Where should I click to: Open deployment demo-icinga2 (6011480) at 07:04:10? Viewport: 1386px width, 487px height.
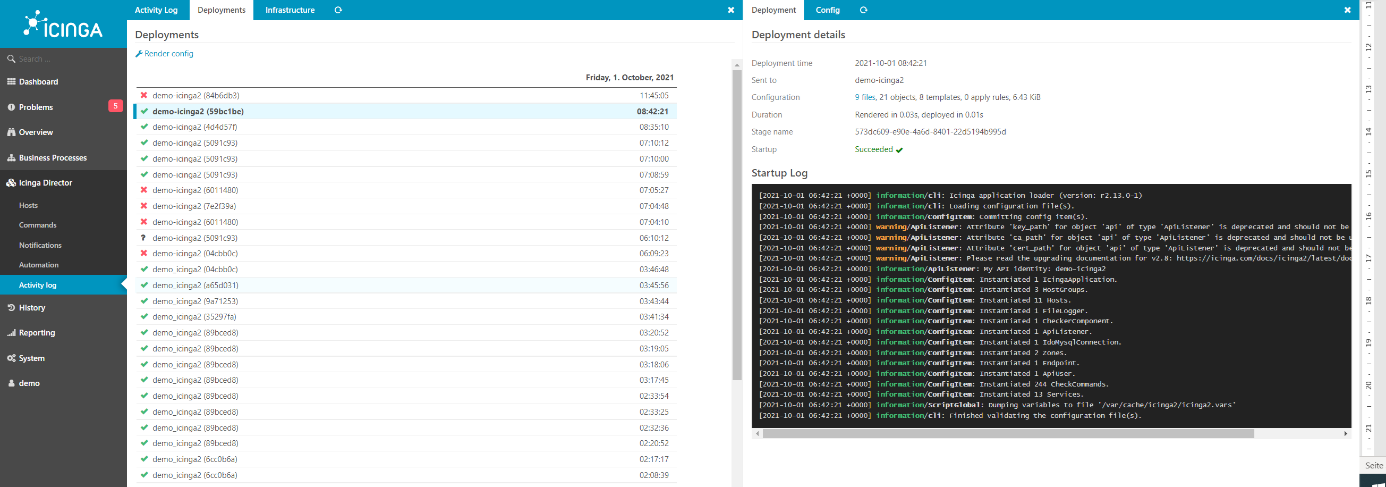click(404, 222)
